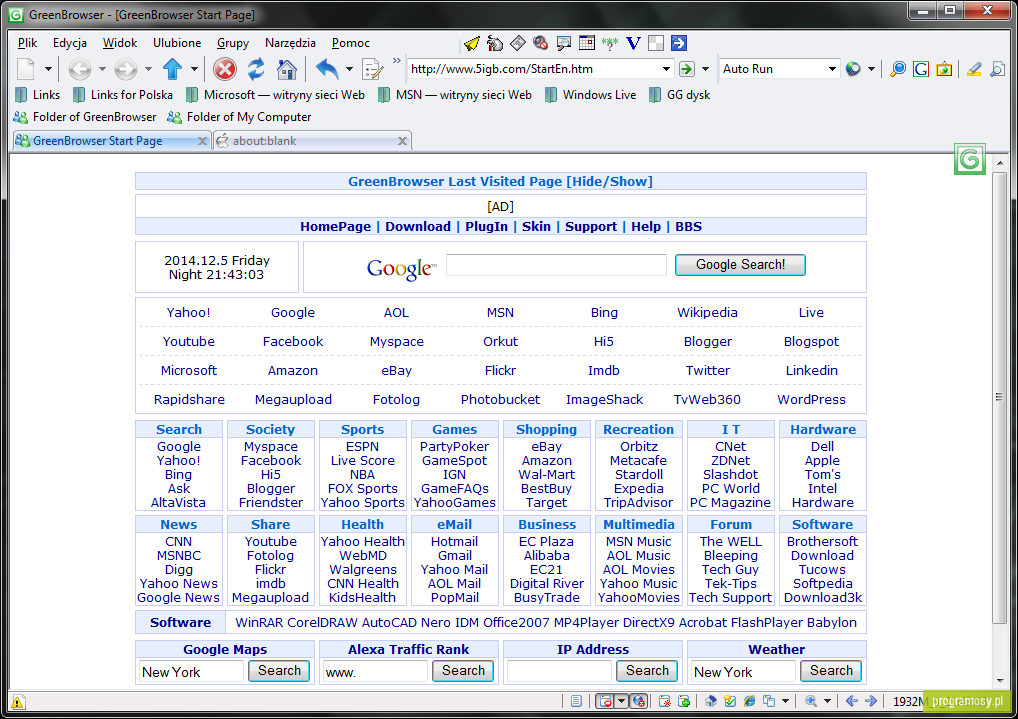Viewport: 1018px width, 719px height.
Task: Open the Softpedia link under Software
Action: click(x=823, y=583)
